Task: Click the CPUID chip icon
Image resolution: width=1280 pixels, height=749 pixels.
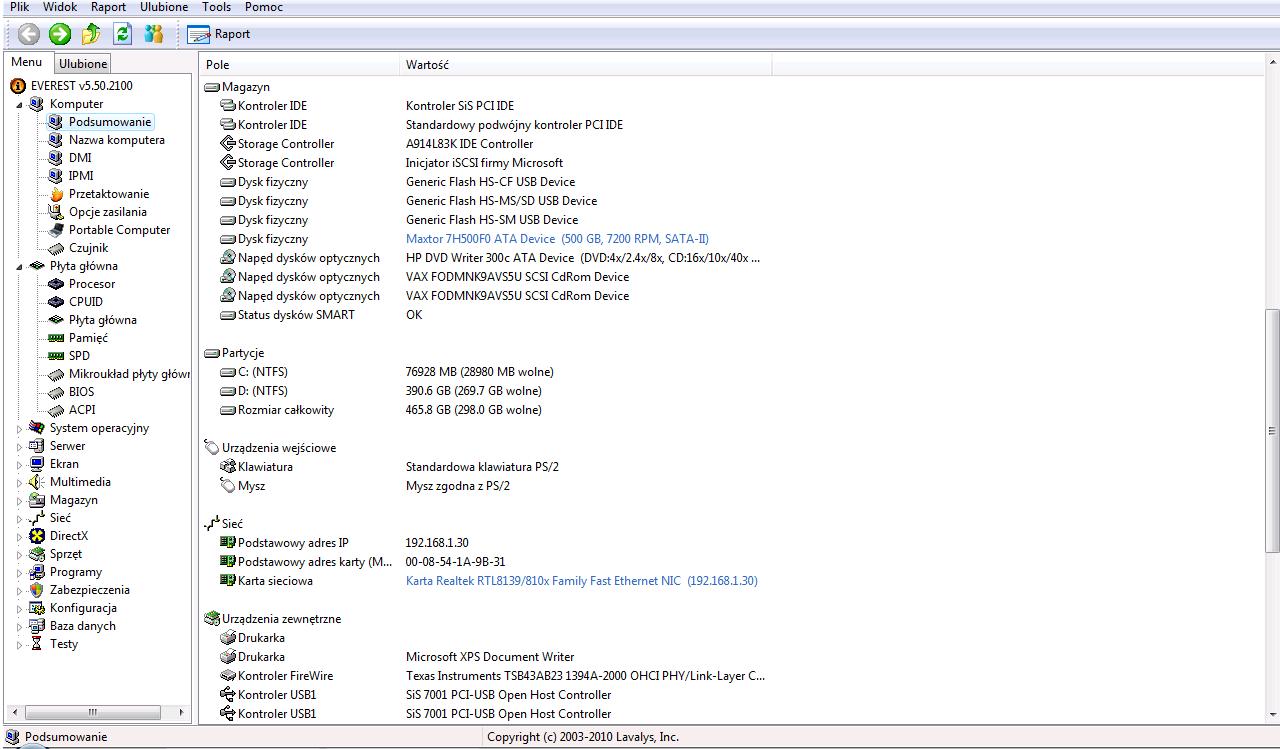Action: [56, 302]
